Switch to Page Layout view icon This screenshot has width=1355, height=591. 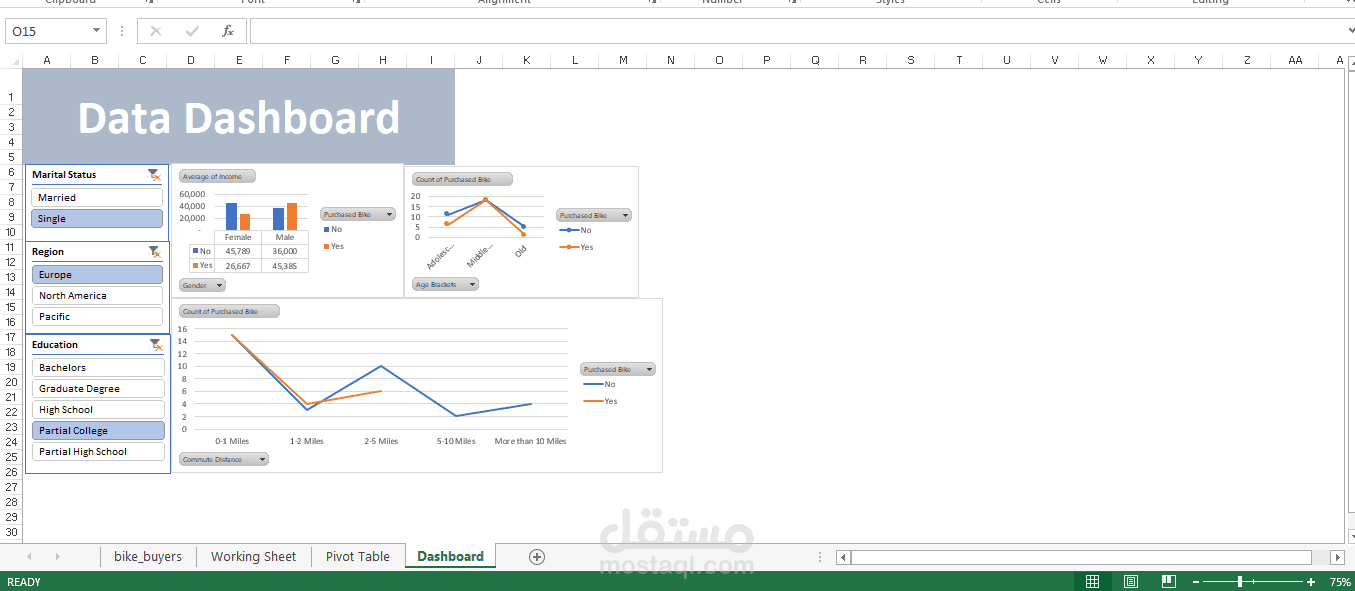1131,582
